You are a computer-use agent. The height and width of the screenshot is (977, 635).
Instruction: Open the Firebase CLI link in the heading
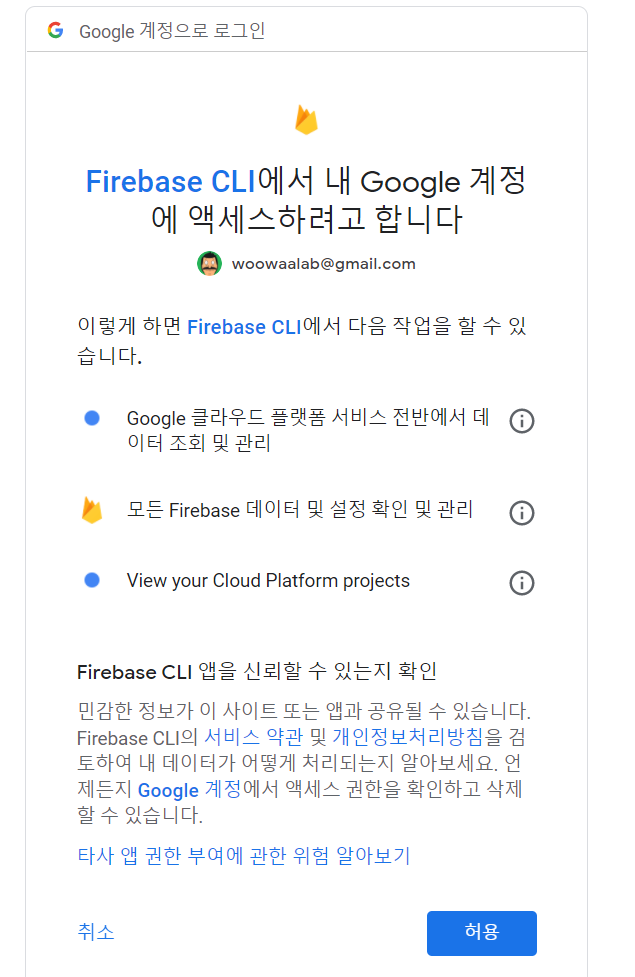[171, 182]
